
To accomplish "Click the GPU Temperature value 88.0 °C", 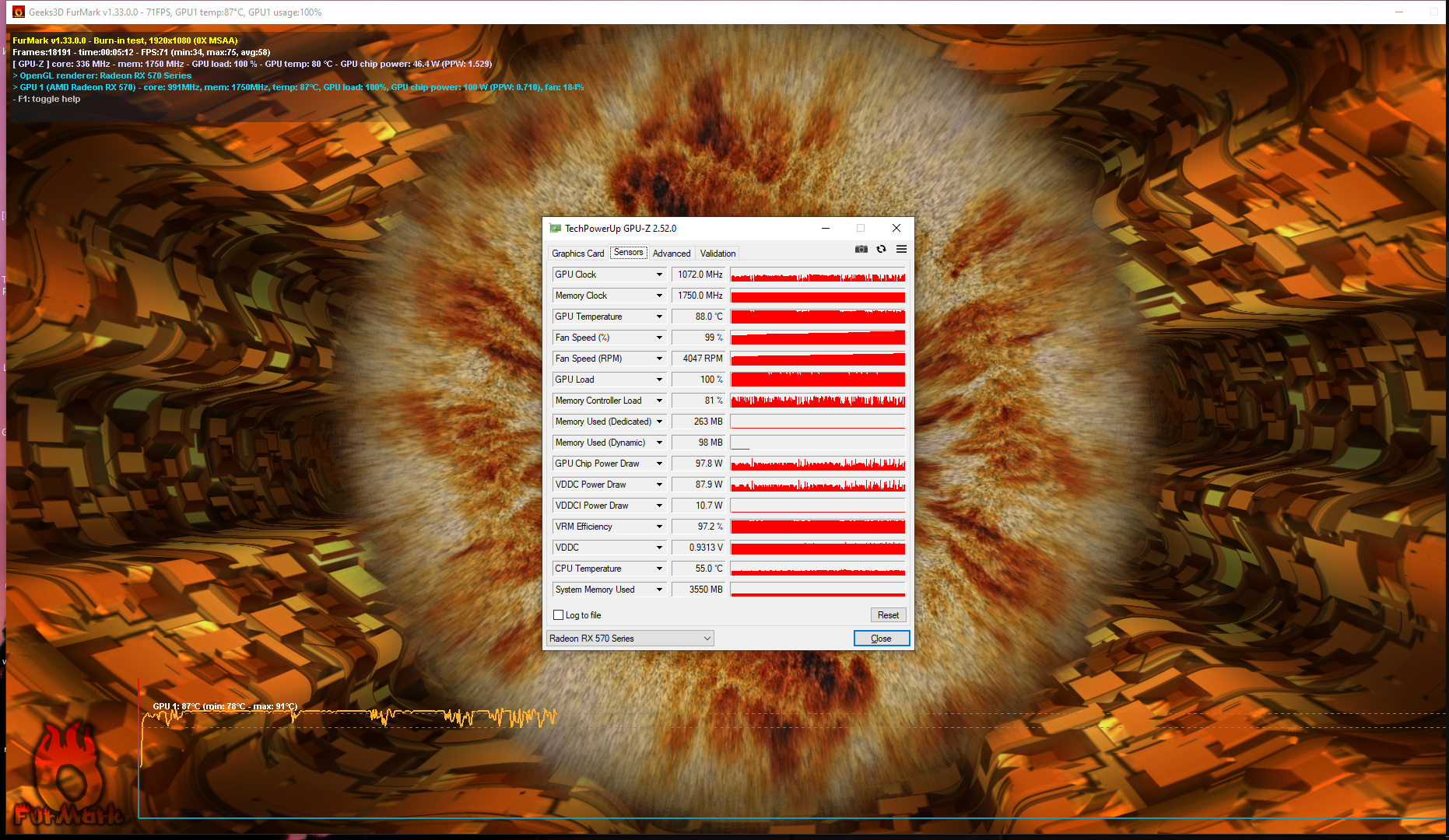I will [x=699, y=317].
